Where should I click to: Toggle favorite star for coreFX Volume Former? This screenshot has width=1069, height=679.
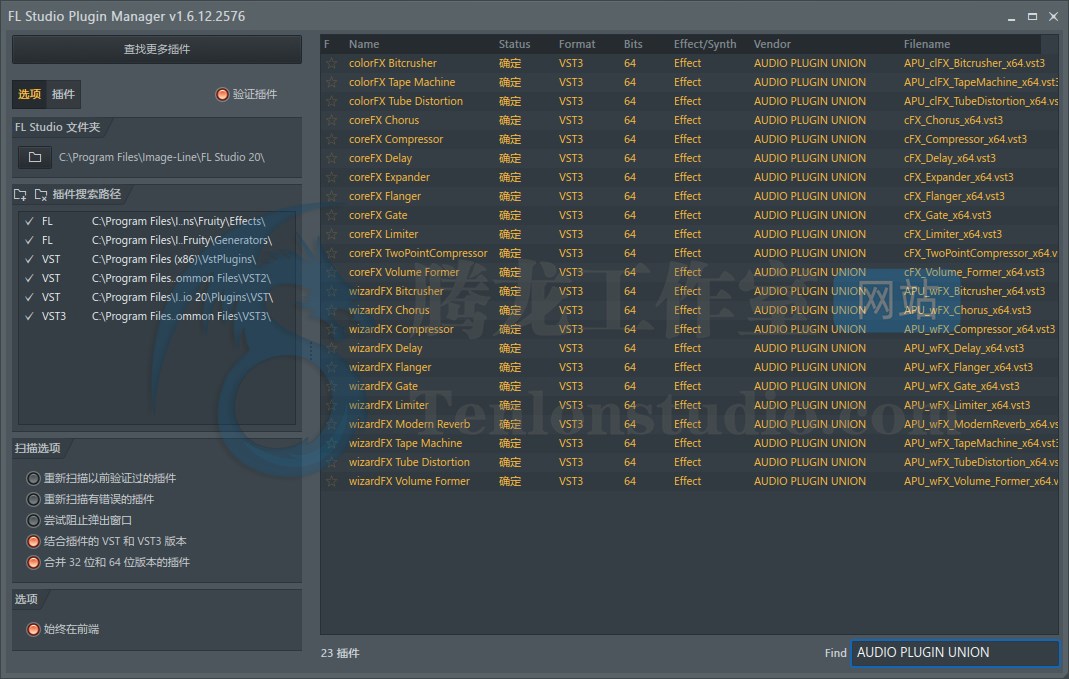point(331,273)
